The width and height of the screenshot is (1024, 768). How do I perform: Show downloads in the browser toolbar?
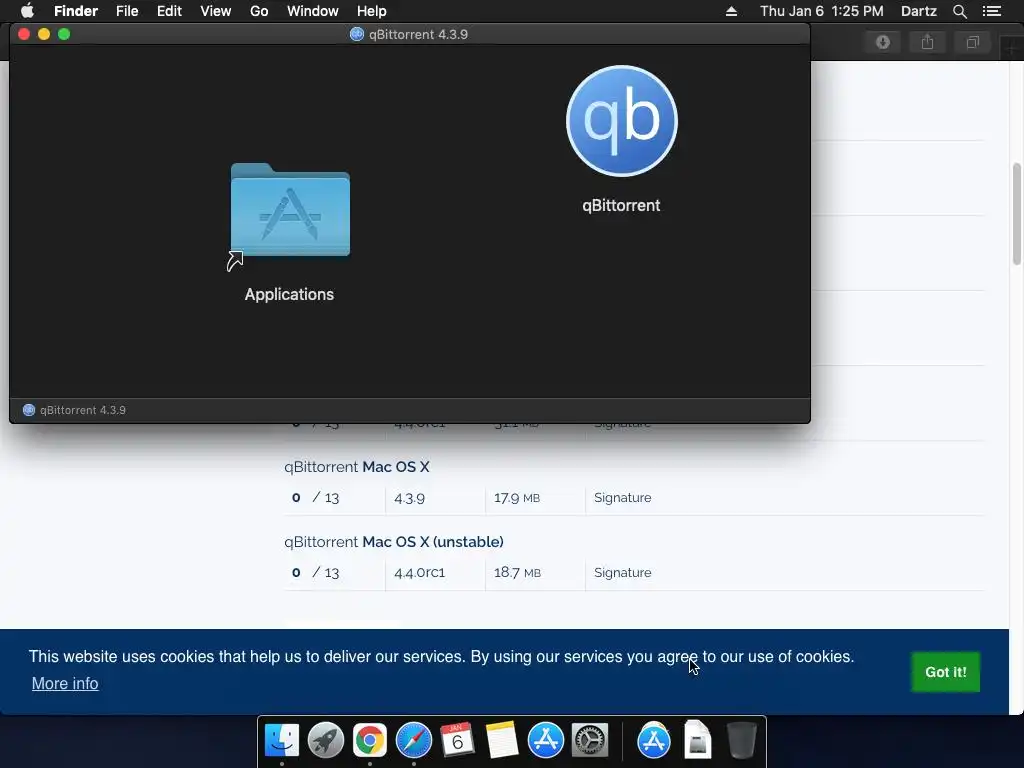click(883, 42)
